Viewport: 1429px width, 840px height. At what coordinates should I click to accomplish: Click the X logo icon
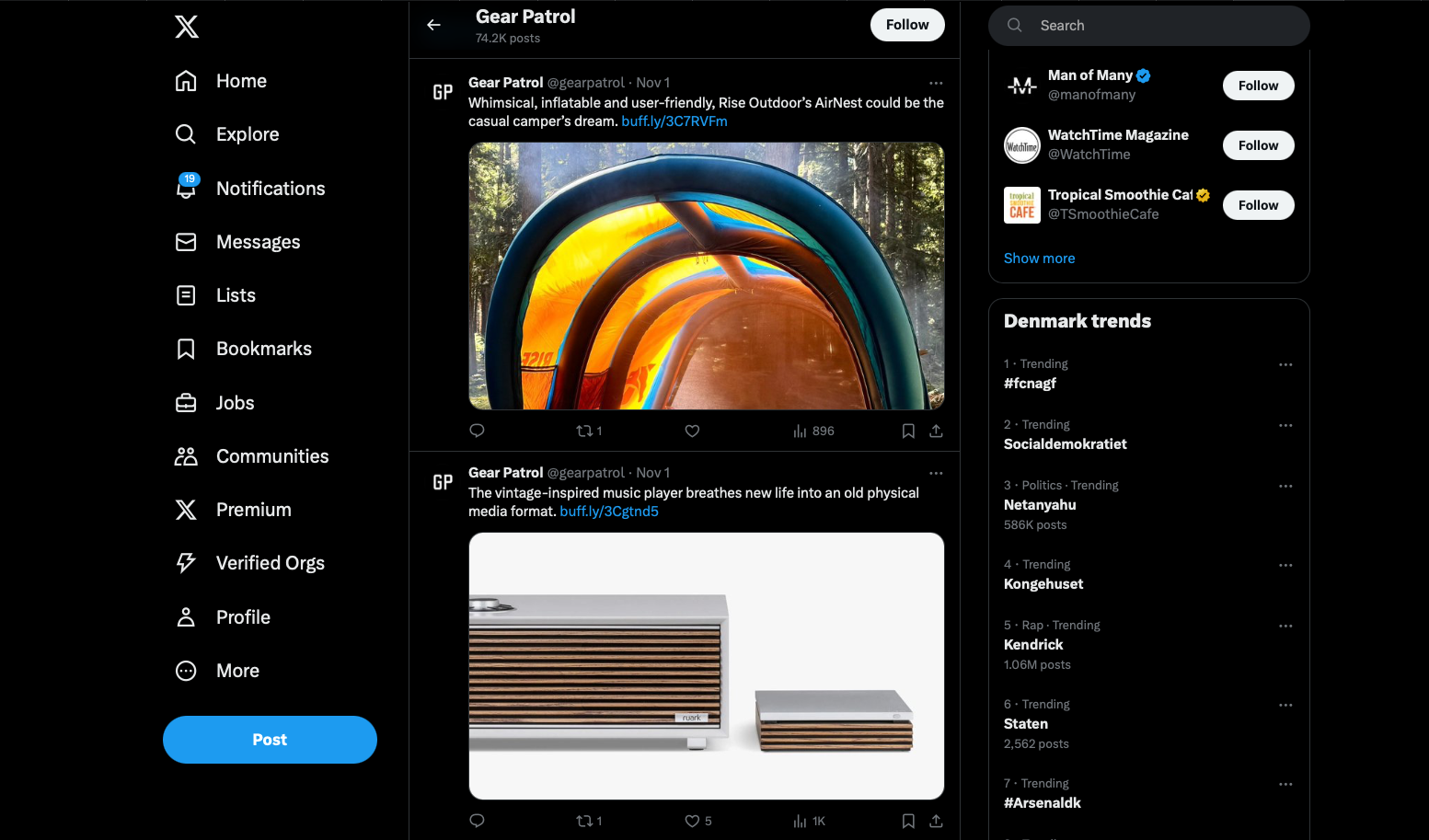coord(187,27)
